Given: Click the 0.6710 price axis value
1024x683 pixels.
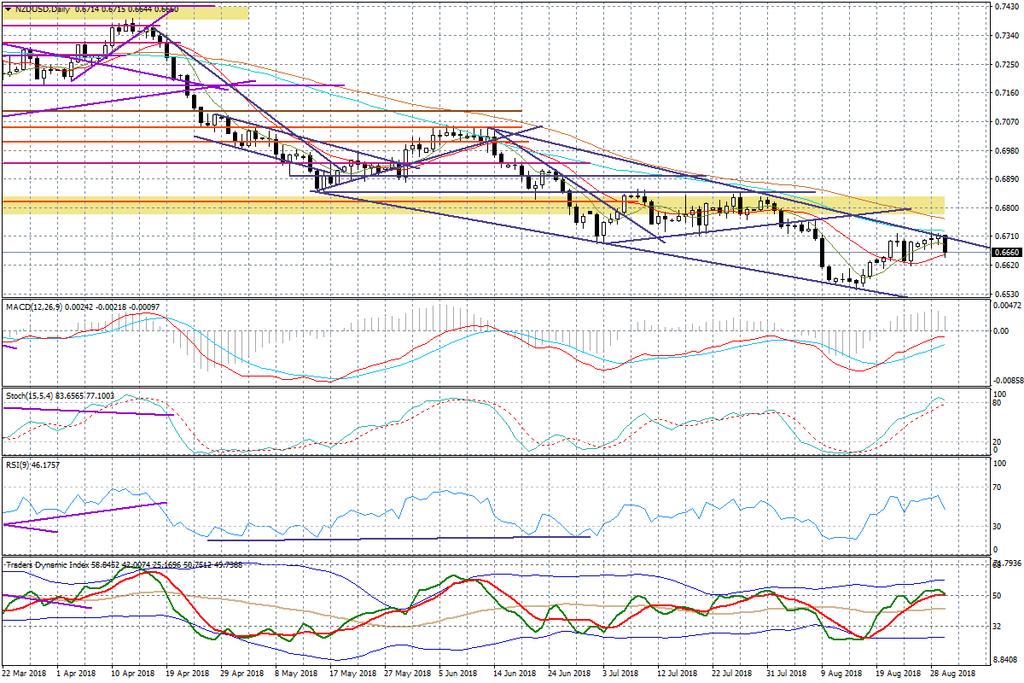Looking at the screenshot, I should (x=1006, y=236).
